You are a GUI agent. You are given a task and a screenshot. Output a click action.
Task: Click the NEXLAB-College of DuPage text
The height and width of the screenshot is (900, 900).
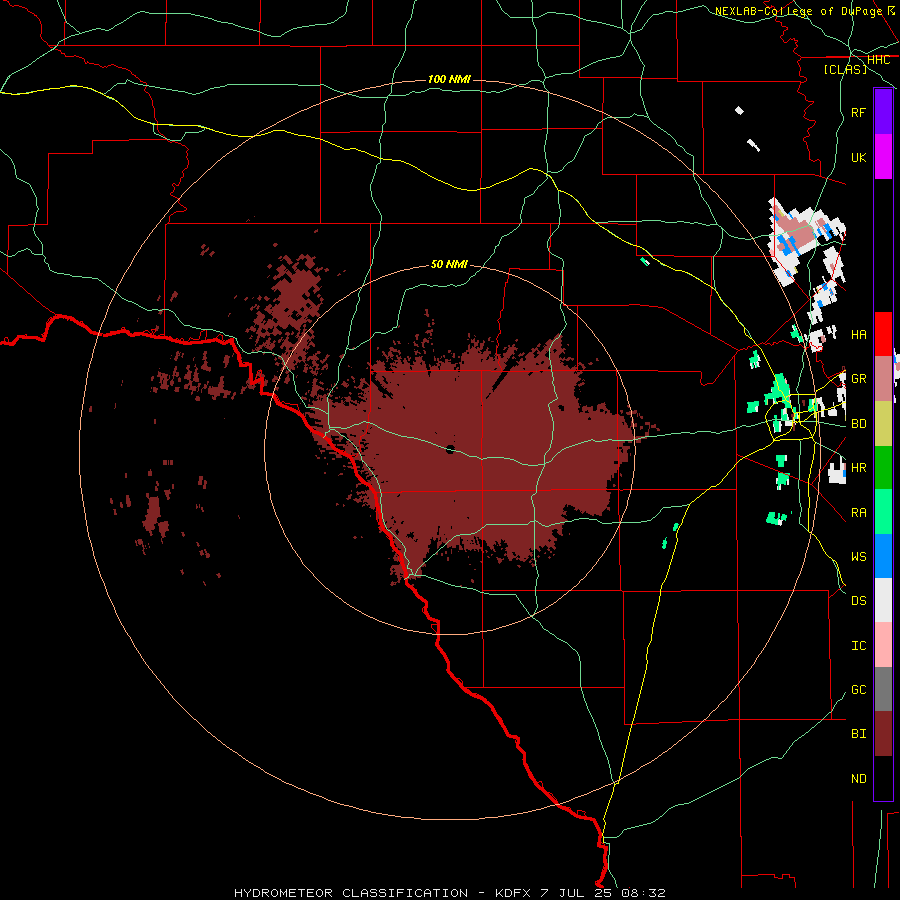798,11
